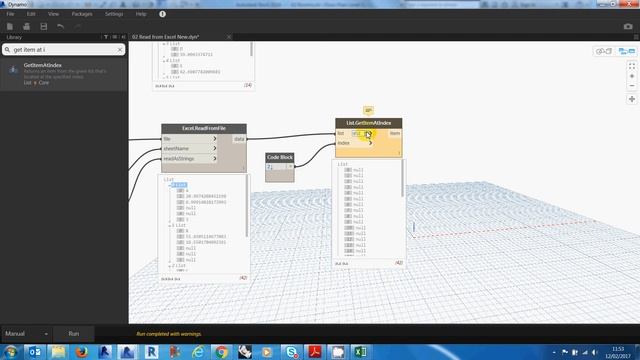Click the item output port on List.GetItemAtIndex
The height and width of the screenshot is (360, 640).
395,133
